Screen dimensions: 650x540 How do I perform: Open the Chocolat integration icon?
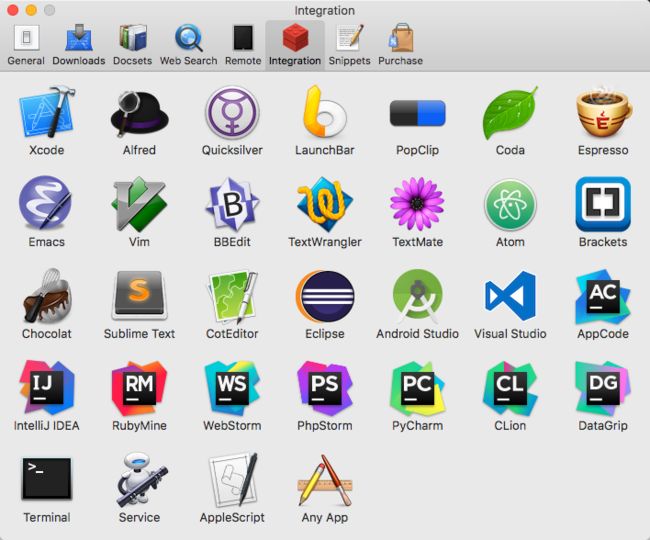tap(46, 296)
